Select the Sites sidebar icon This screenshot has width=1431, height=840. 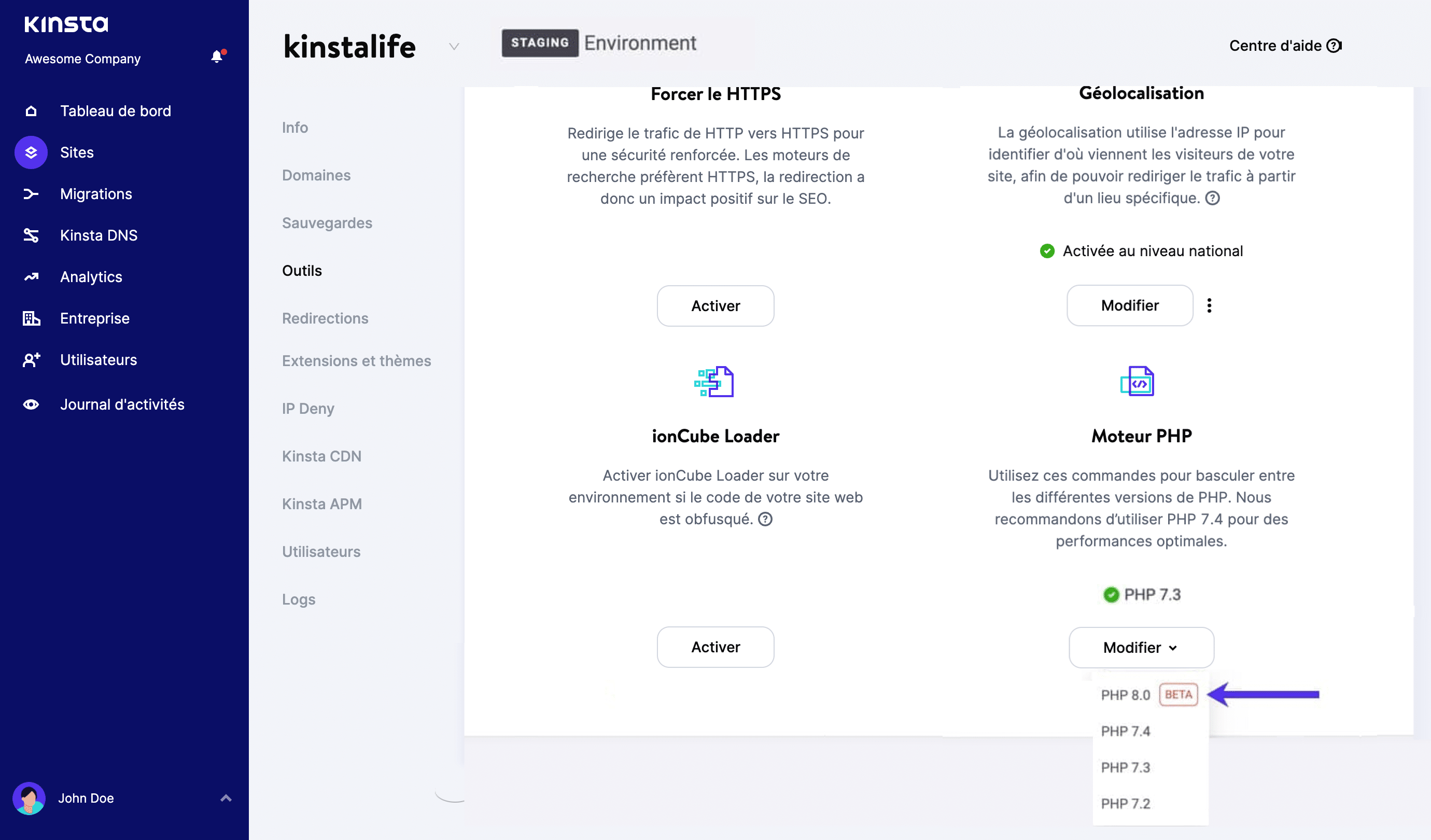pyautogui.click(x=31, y=152)
